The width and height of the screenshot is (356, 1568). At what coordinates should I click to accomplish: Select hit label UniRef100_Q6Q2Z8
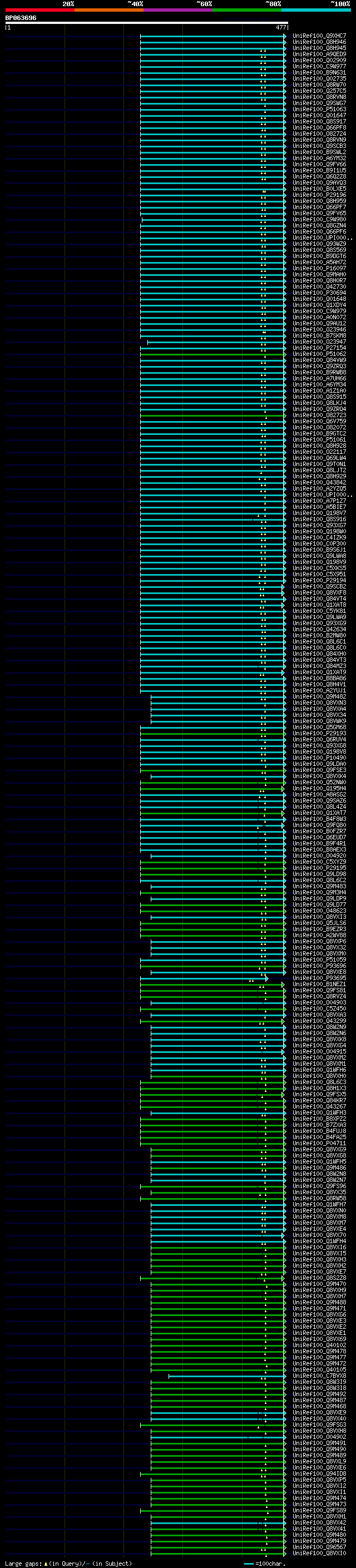pos(319,176)
